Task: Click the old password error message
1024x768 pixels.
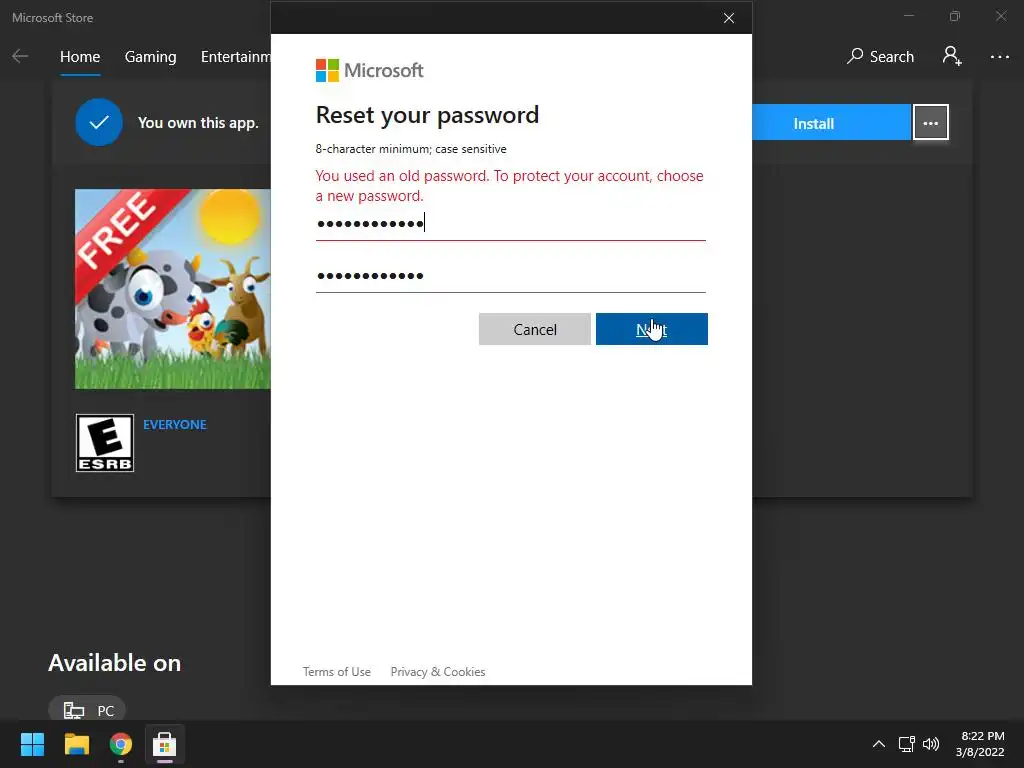Action: pos(509,185)
